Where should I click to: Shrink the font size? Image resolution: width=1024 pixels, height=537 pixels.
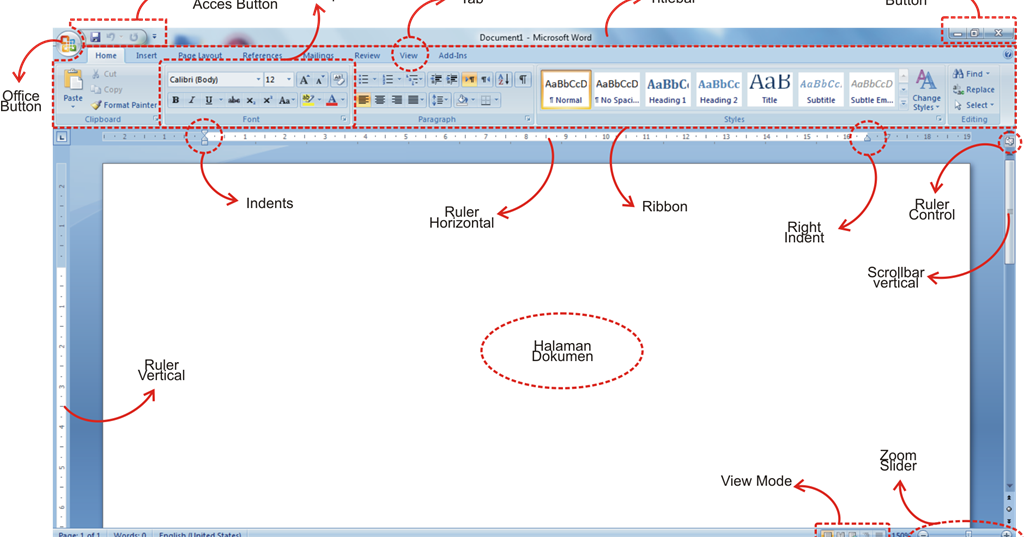[x=319, y=80]
